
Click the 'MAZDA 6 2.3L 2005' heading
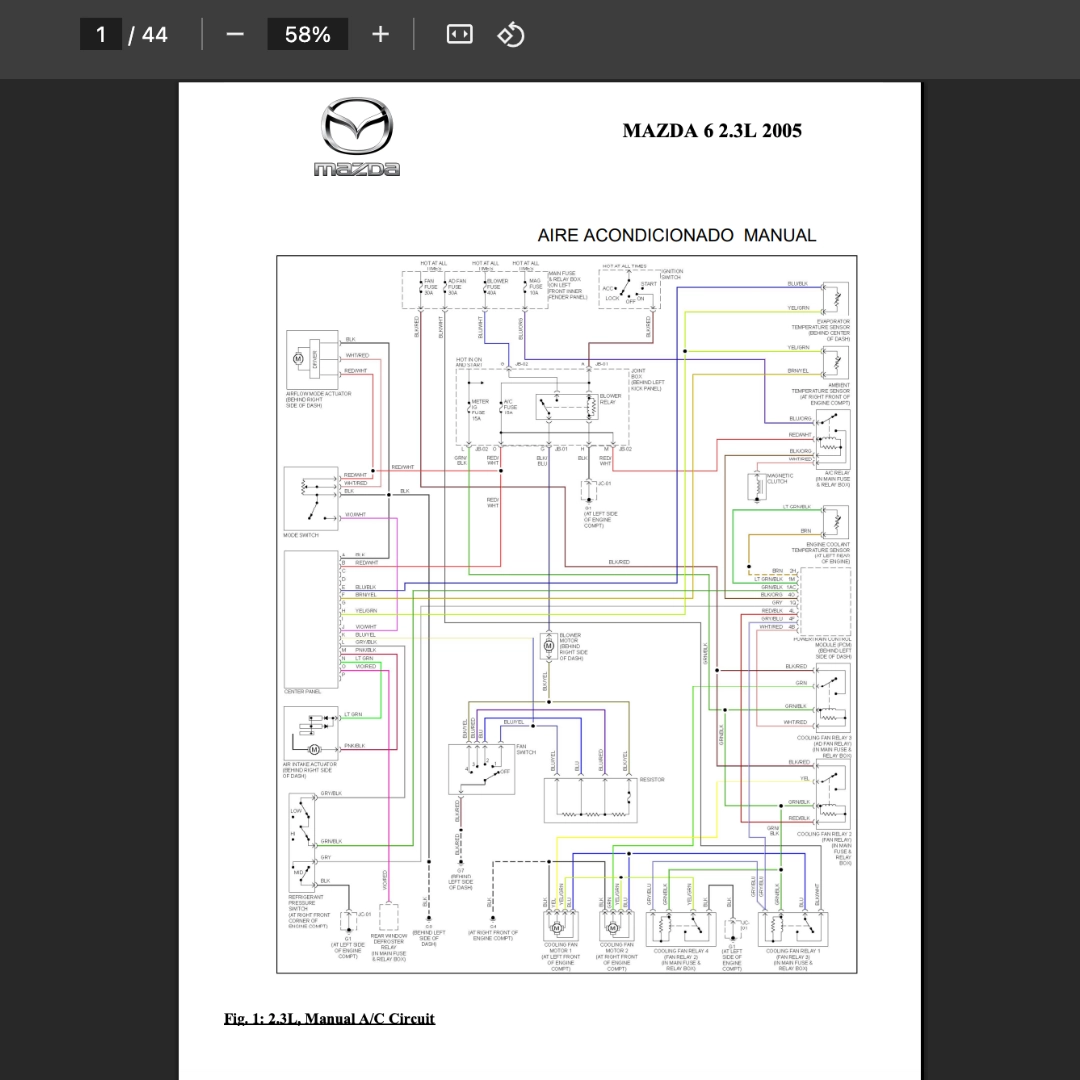(712, 130)
